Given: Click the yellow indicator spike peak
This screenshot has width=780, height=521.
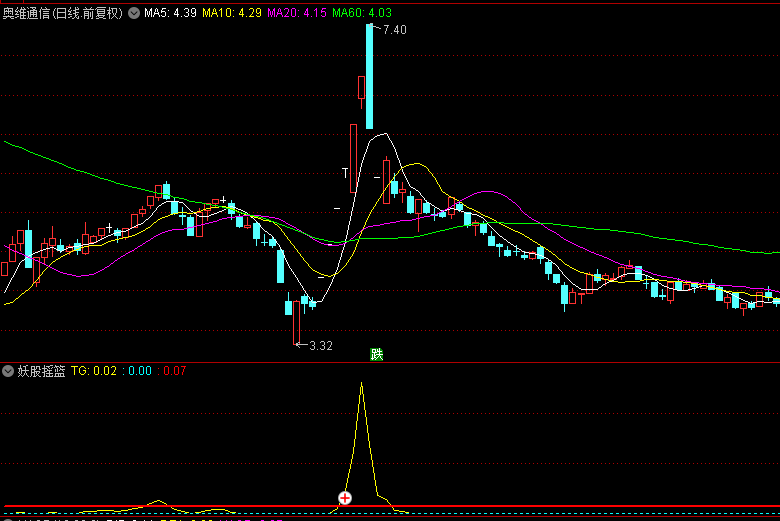Looking at the screenshot, I should click(361, 384).
